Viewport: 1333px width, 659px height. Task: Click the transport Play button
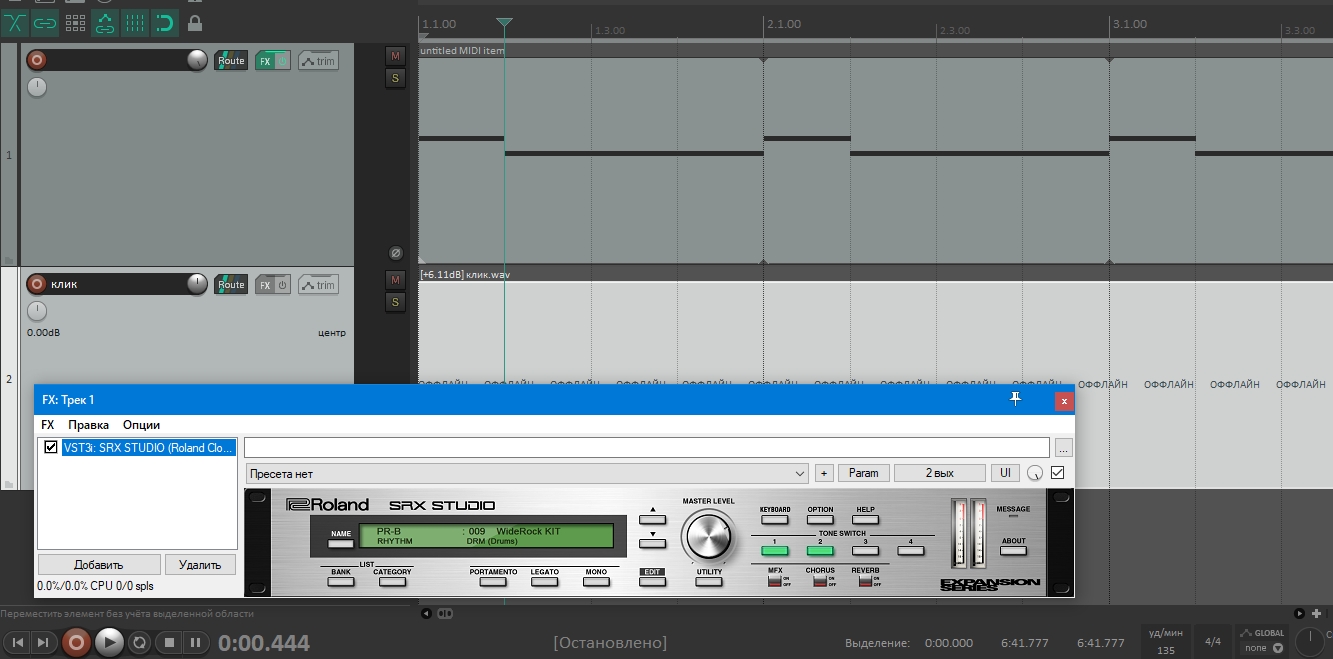pyautogui.click(x=109, y=642)
